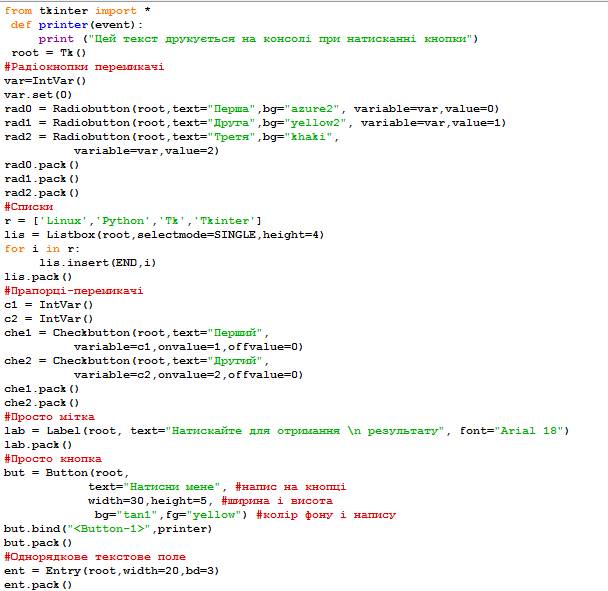Click the line text="Натисни мене"
608x591 pixels.
pyautogui.click(x=217, y=487)
